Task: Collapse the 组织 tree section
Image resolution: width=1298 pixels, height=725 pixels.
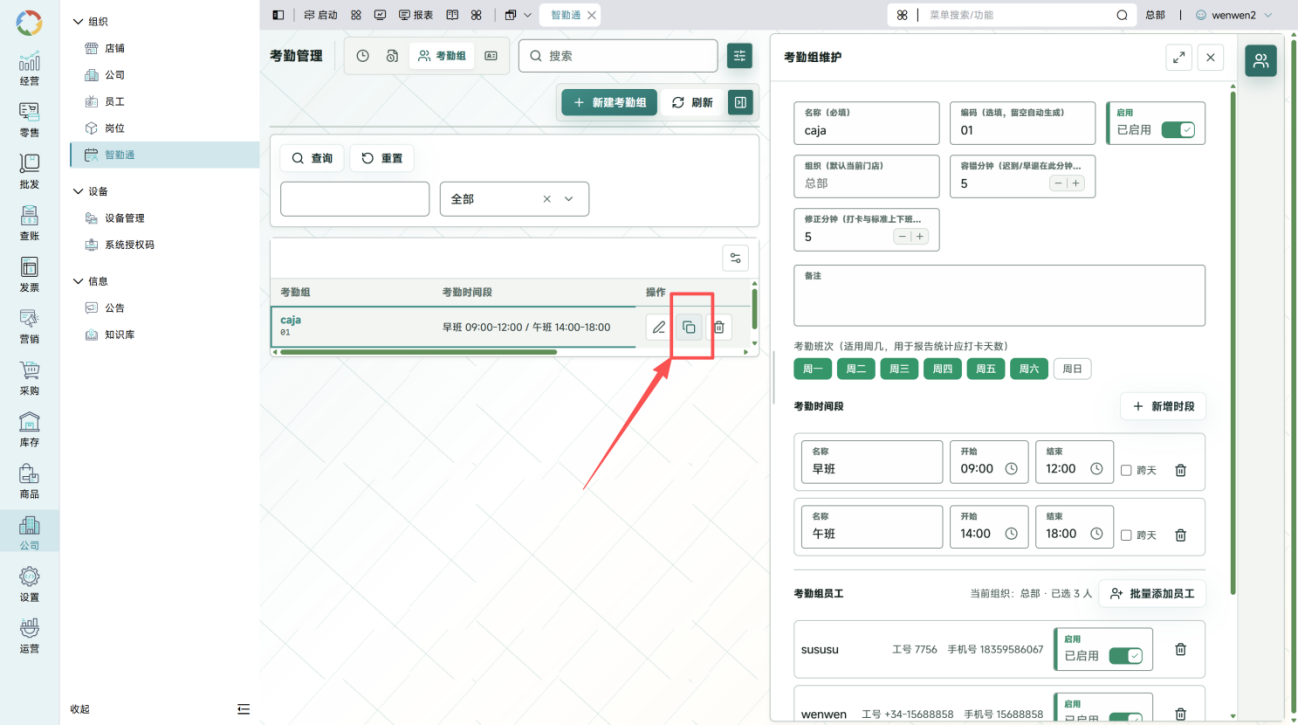Action: coord(79,21)
